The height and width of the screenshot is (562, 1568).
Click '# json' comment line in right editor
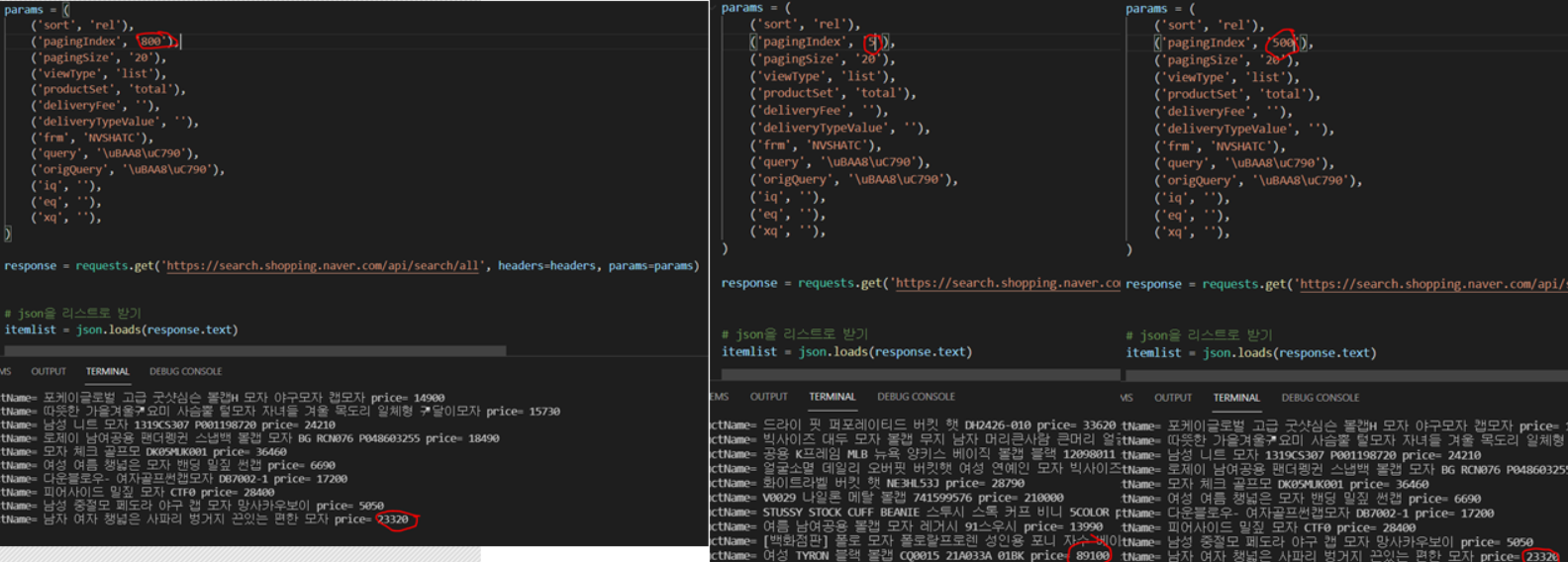click(x=1199, y=335)
